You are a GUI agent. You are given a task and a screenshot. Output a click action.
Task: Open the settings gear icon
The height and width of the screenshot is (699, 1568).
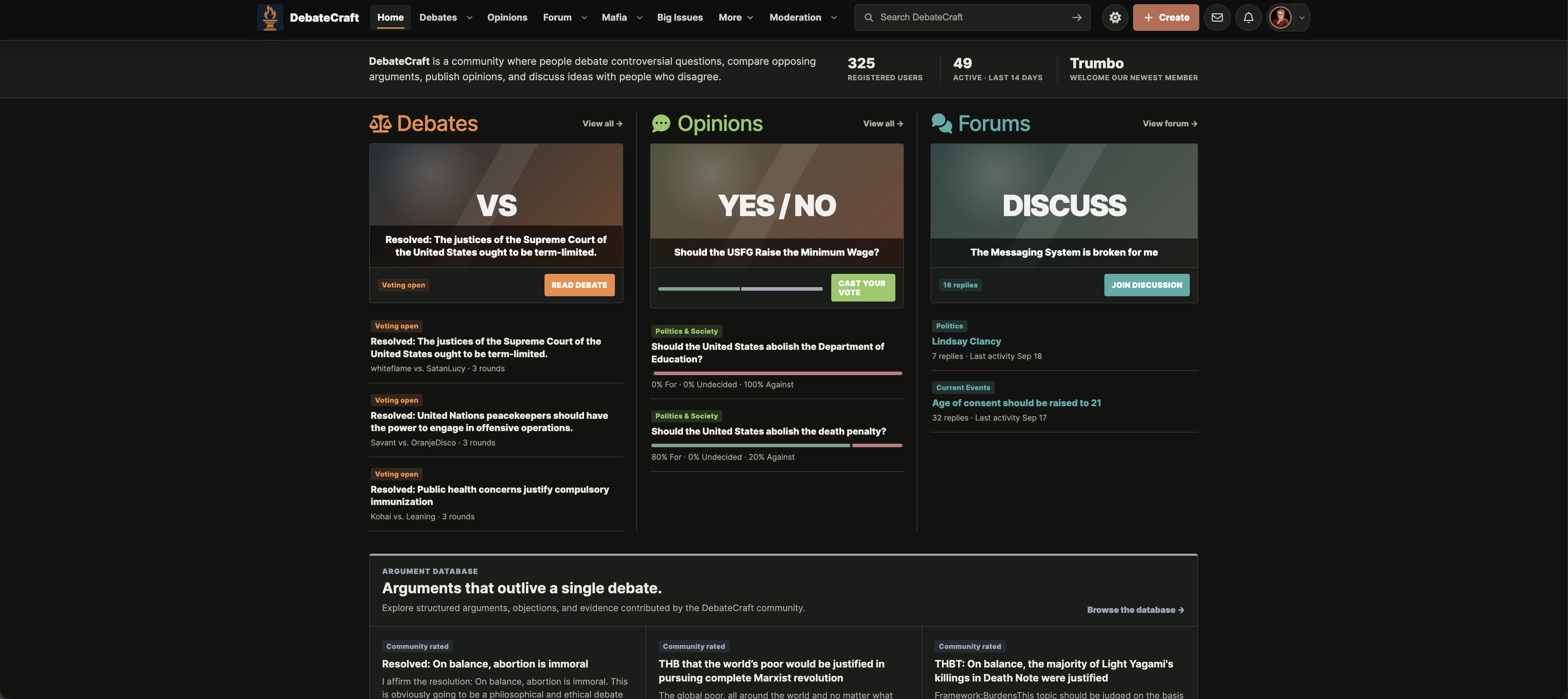pyautogui.click(x=1115, y=18)
